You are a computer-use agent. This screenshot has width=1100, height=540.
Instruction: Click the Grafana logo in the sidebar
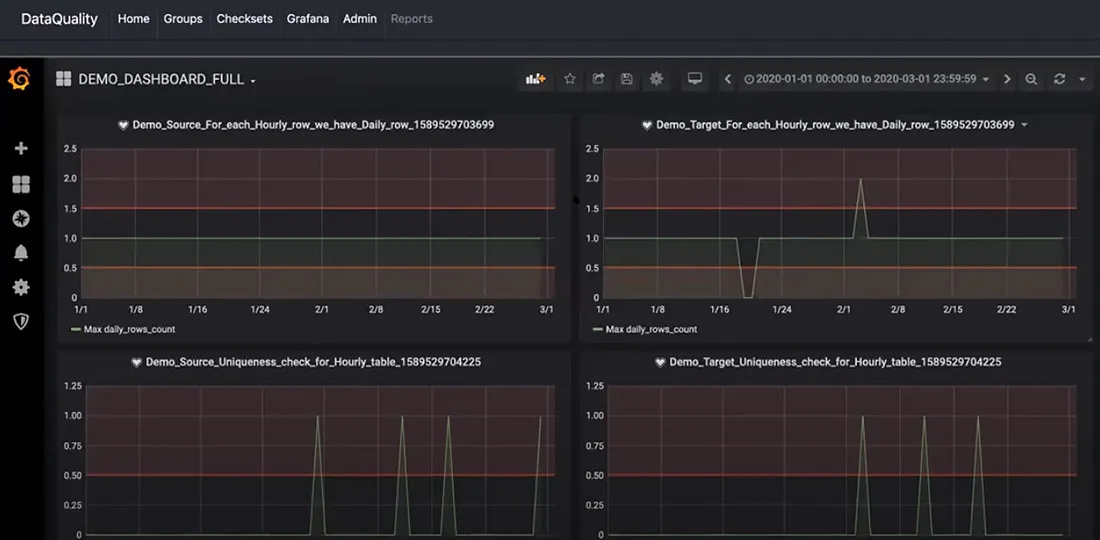point(19,79)
